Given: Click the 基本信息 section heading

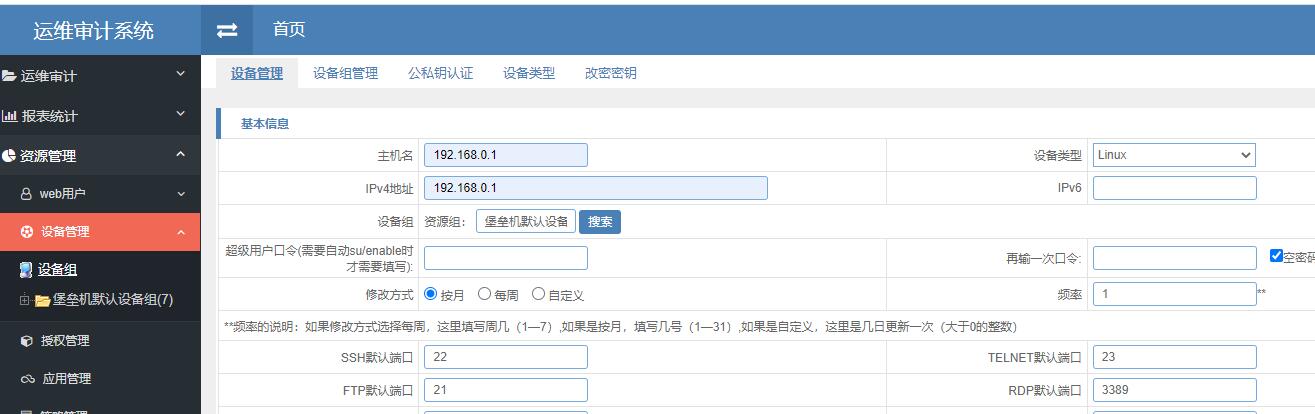Looking at the screenshot, I should pyautogui.click(x=265, y=124).
